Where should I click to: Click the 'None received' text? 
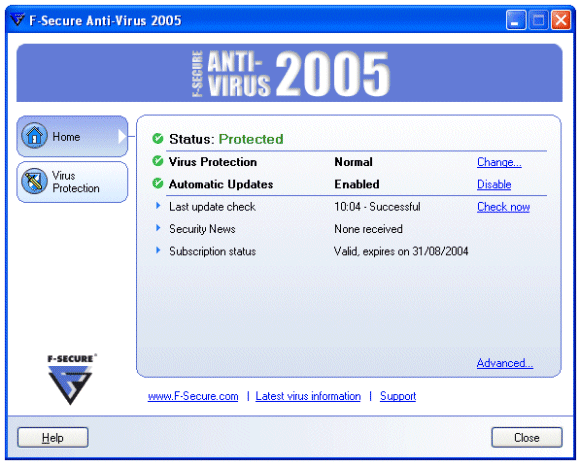(x=368, y=229)
